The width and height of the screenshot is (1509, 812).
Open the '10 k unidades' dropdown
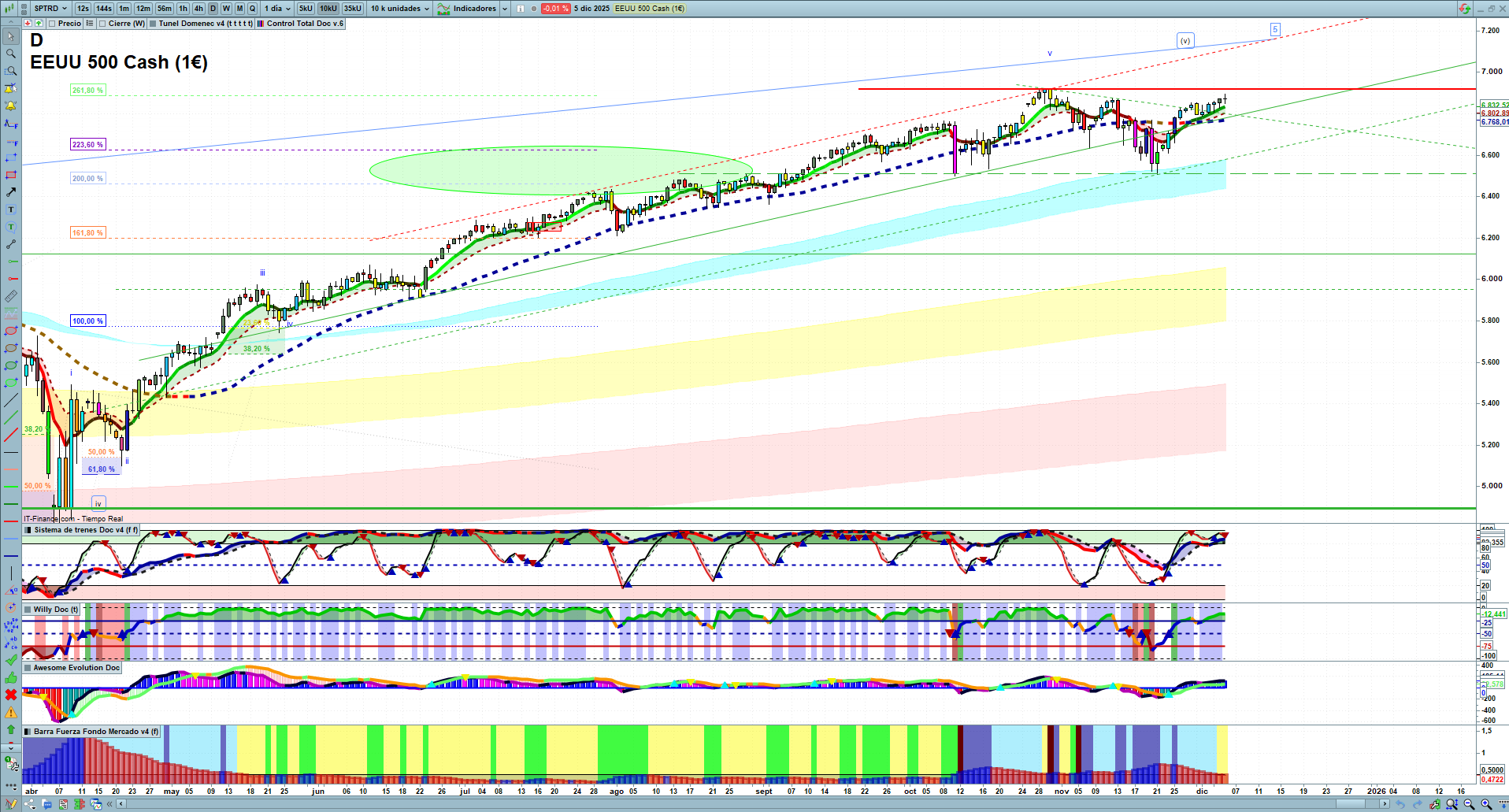pyautogui.click(x=400, y=9)
